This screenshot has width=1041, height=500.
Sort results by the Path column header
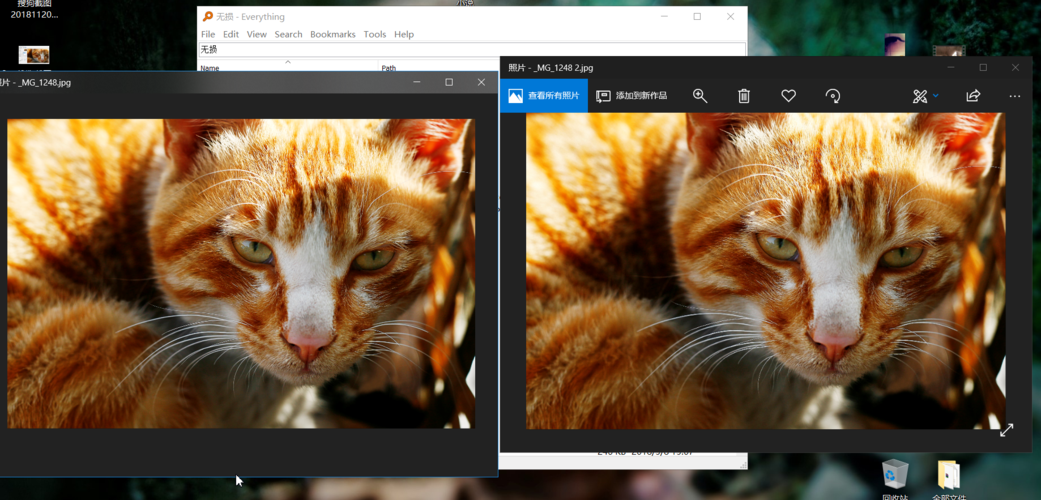point(388,68)
